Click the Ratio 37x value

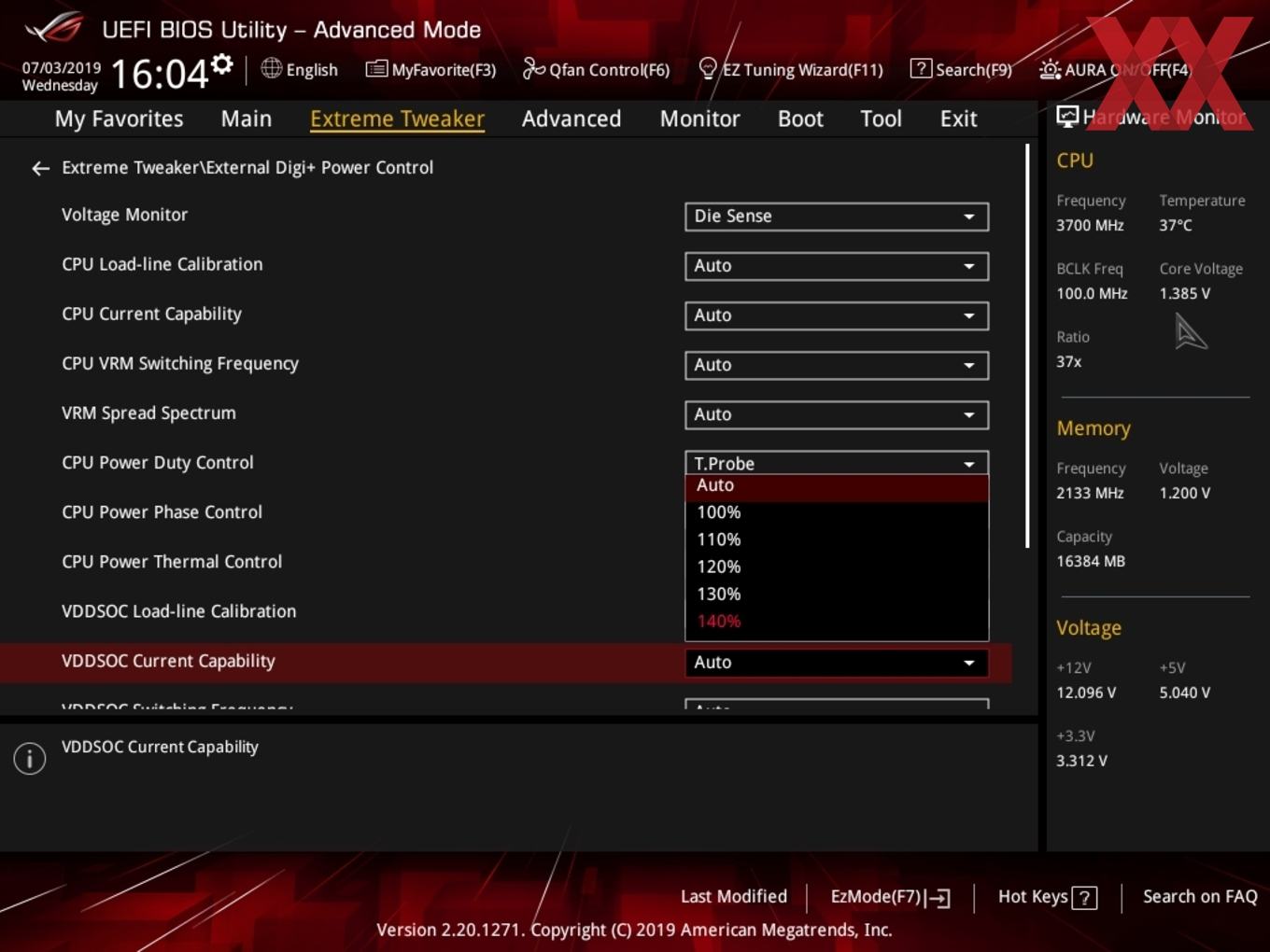pyautogui.click(x=1069, y=361)
